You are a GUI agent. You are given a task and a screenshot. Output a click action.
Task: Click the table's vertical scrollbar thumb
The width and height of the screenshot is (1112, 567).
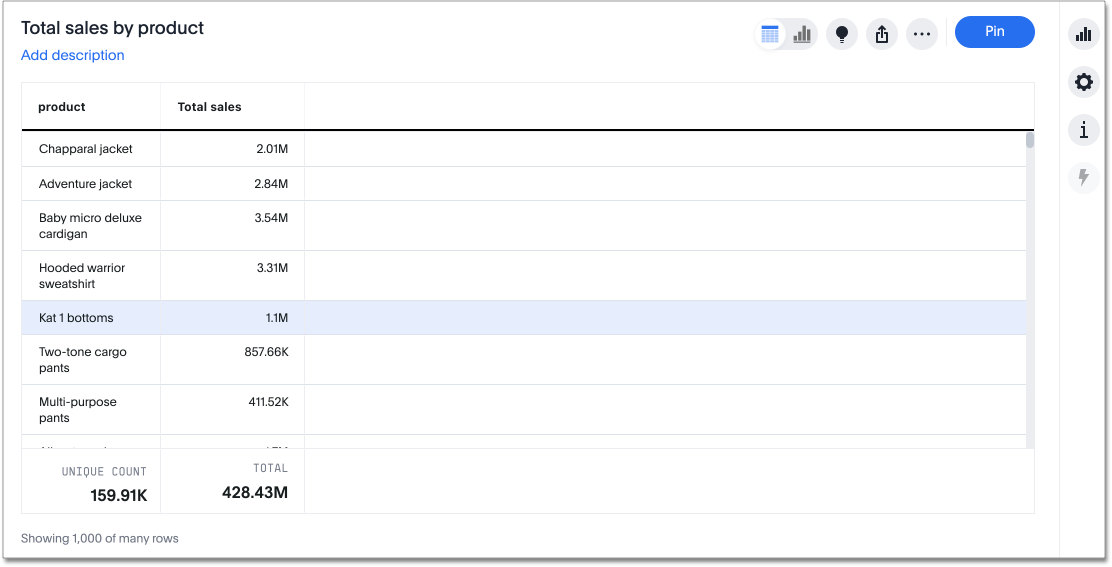(x=1030, y=141)
